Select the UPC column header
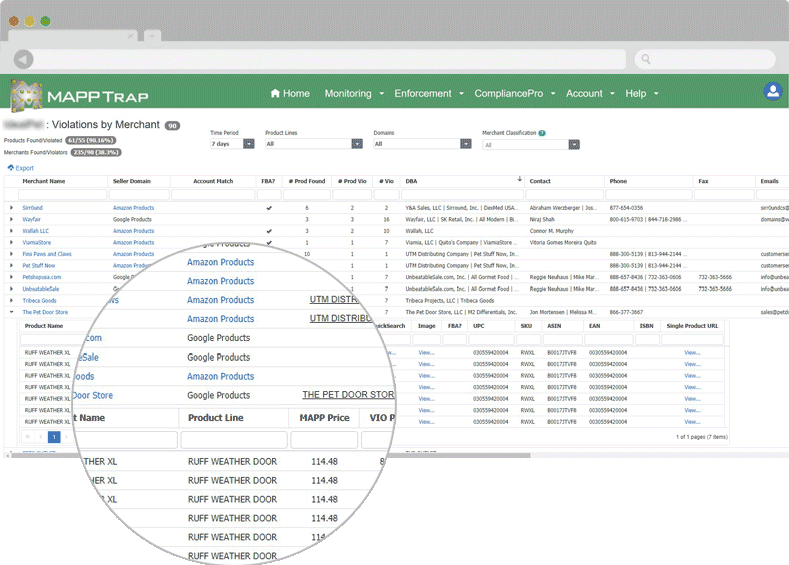This screenshot has width=789, height=565. (x=479, y=326)
